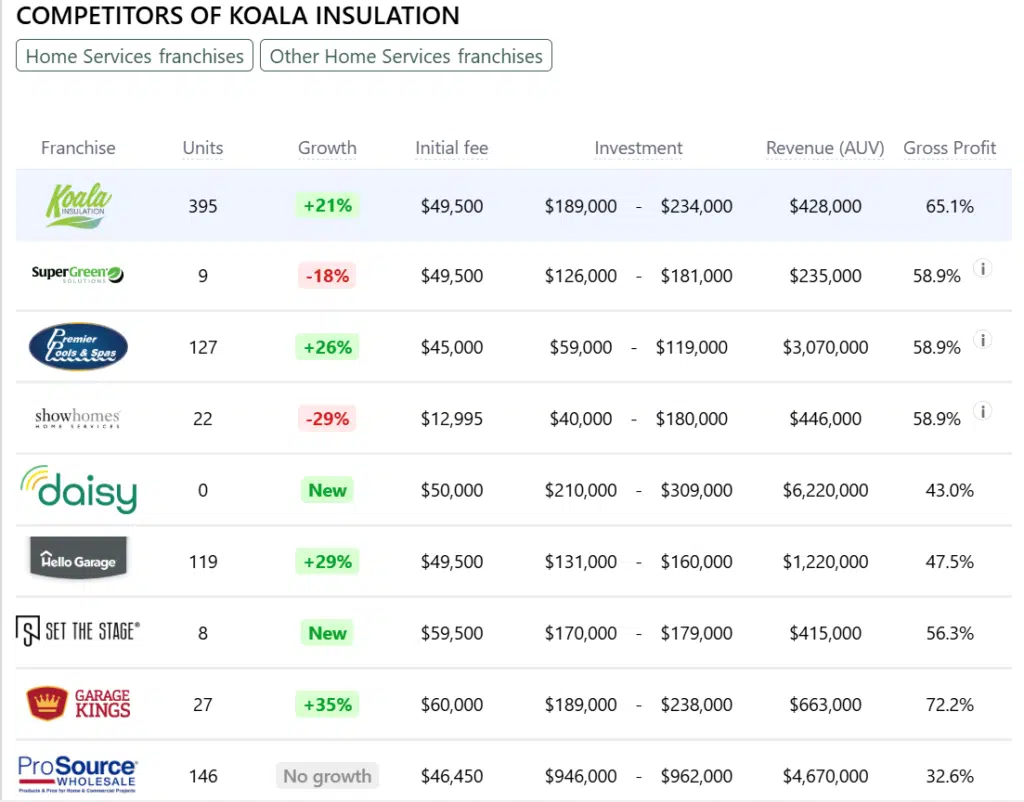The image size is (1024, 802).
Task: Click info icon in Premier Pools row
Action: [x=983, y=340]
